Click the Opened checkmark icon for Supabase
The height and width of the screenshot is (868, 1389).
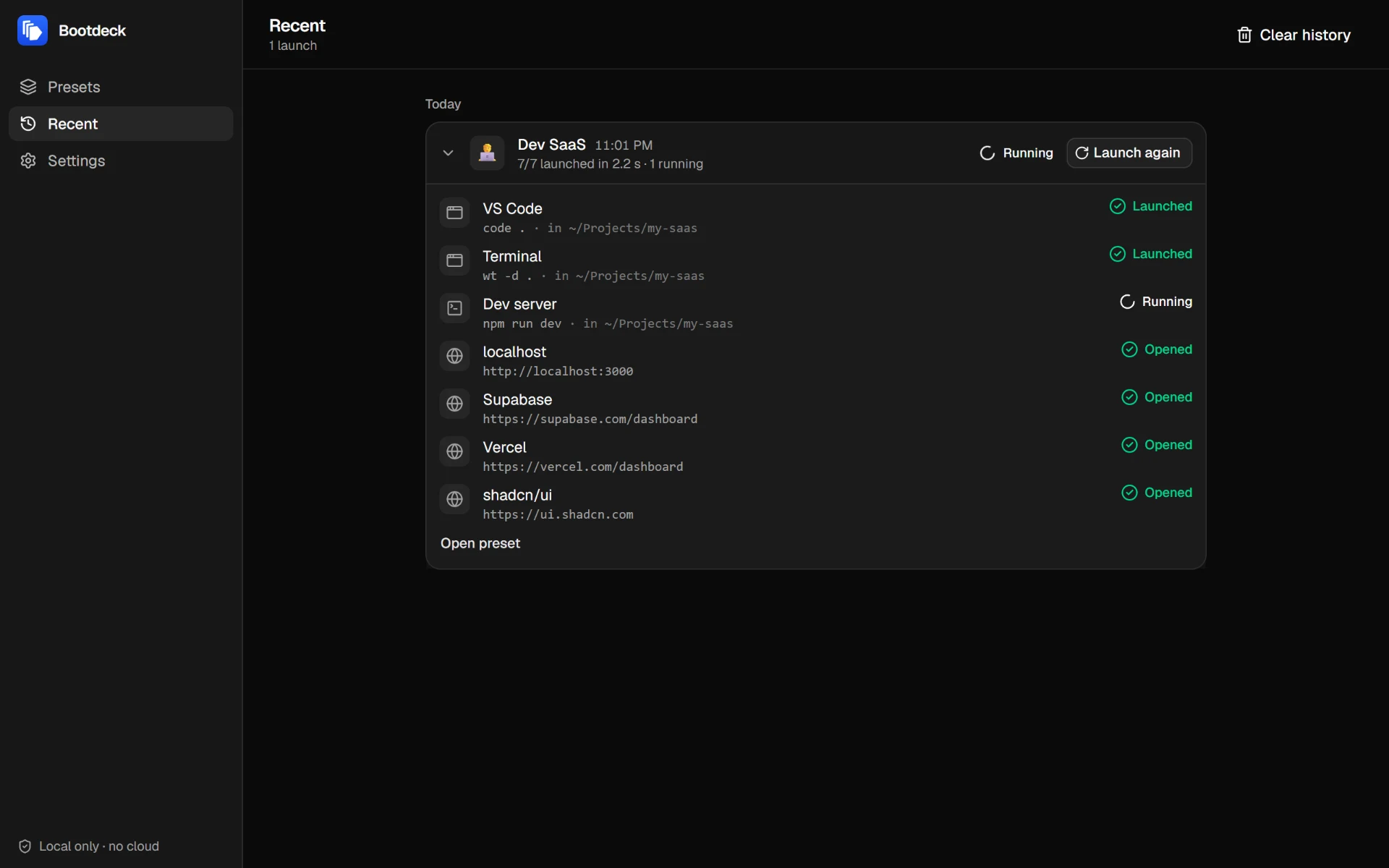(1129, 397)
